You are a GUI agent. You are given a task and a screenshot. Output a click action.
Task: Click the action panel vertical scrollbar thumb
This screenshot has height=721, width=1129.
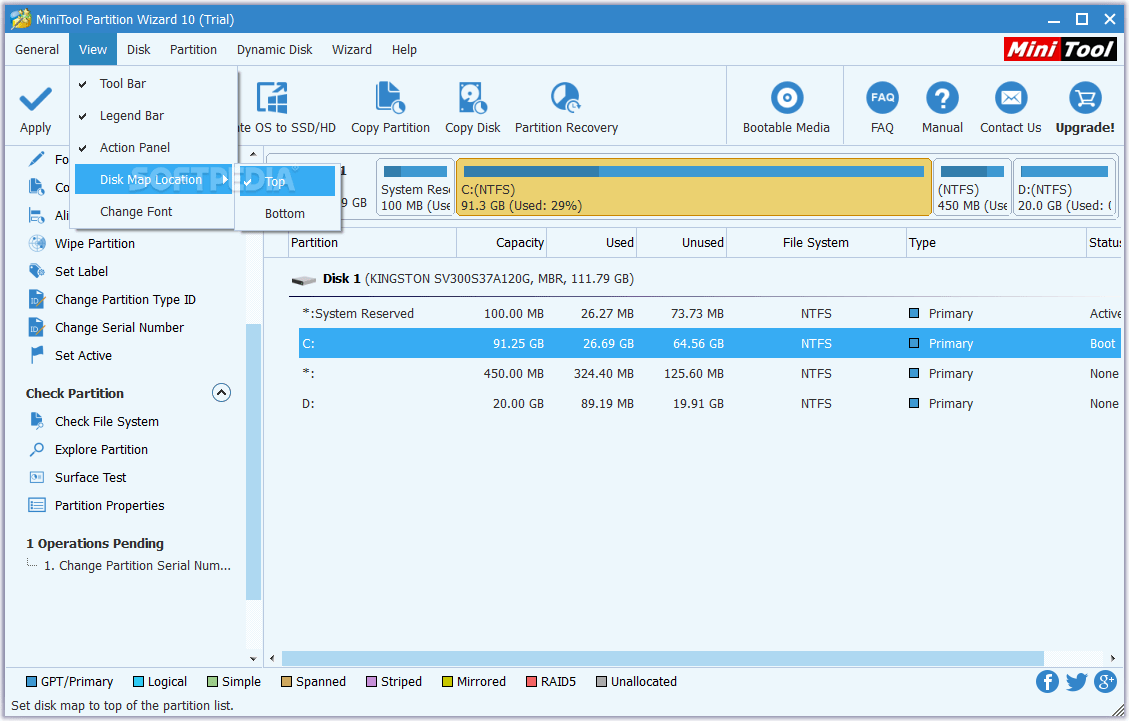[x=253, y=461]
